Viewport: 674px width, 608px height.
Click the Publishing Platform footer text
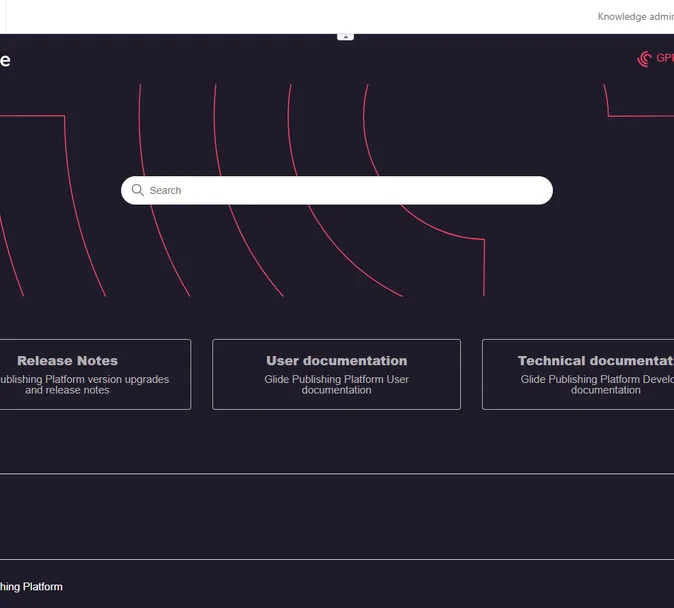pyautogui.click(x=31, y=587)
